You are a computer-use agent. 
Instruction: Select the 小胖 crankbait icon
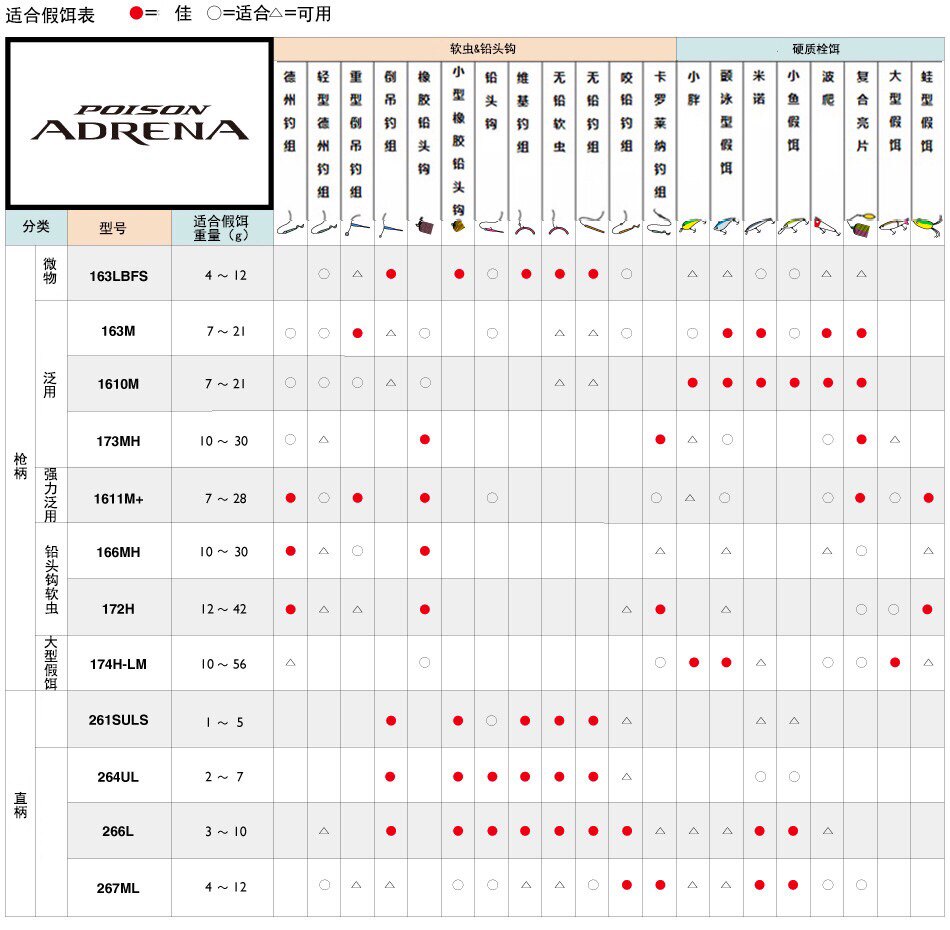pos(693,225)
